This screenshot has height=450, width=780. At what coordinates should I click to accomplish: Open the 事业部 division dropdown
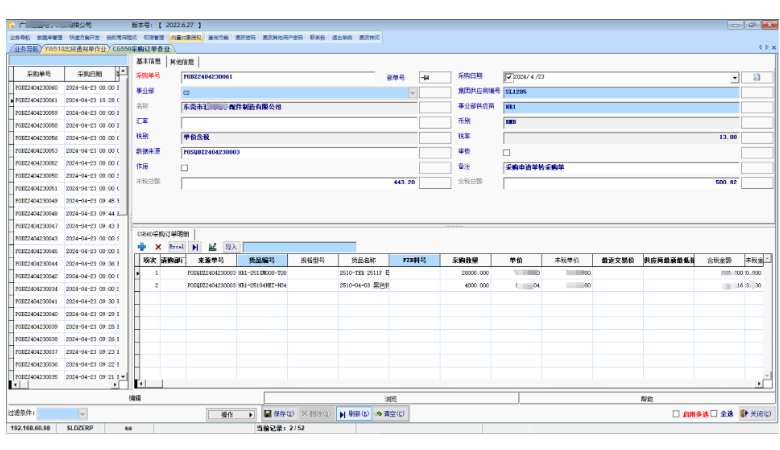click(412, 92)
